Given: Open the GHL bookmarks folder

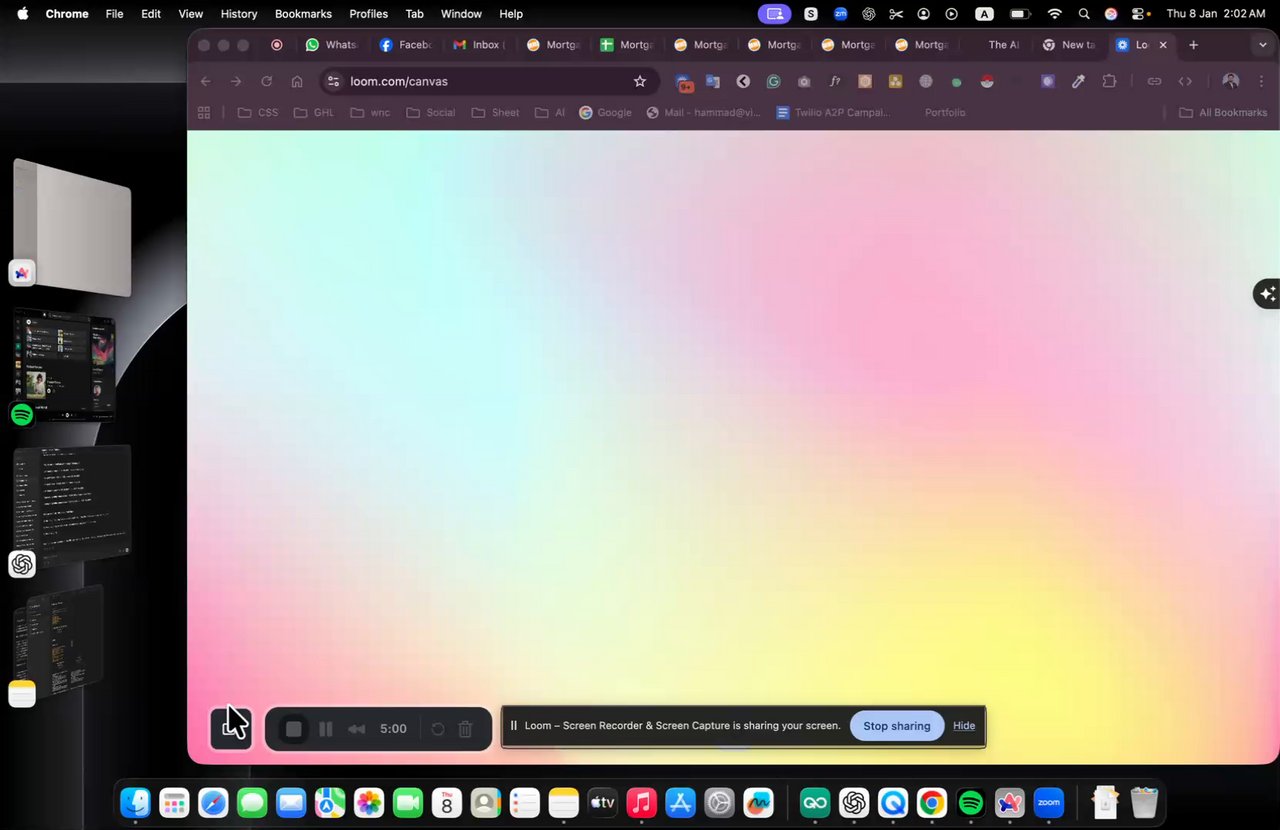Looking at the screenshot, I should click(314, 113).
